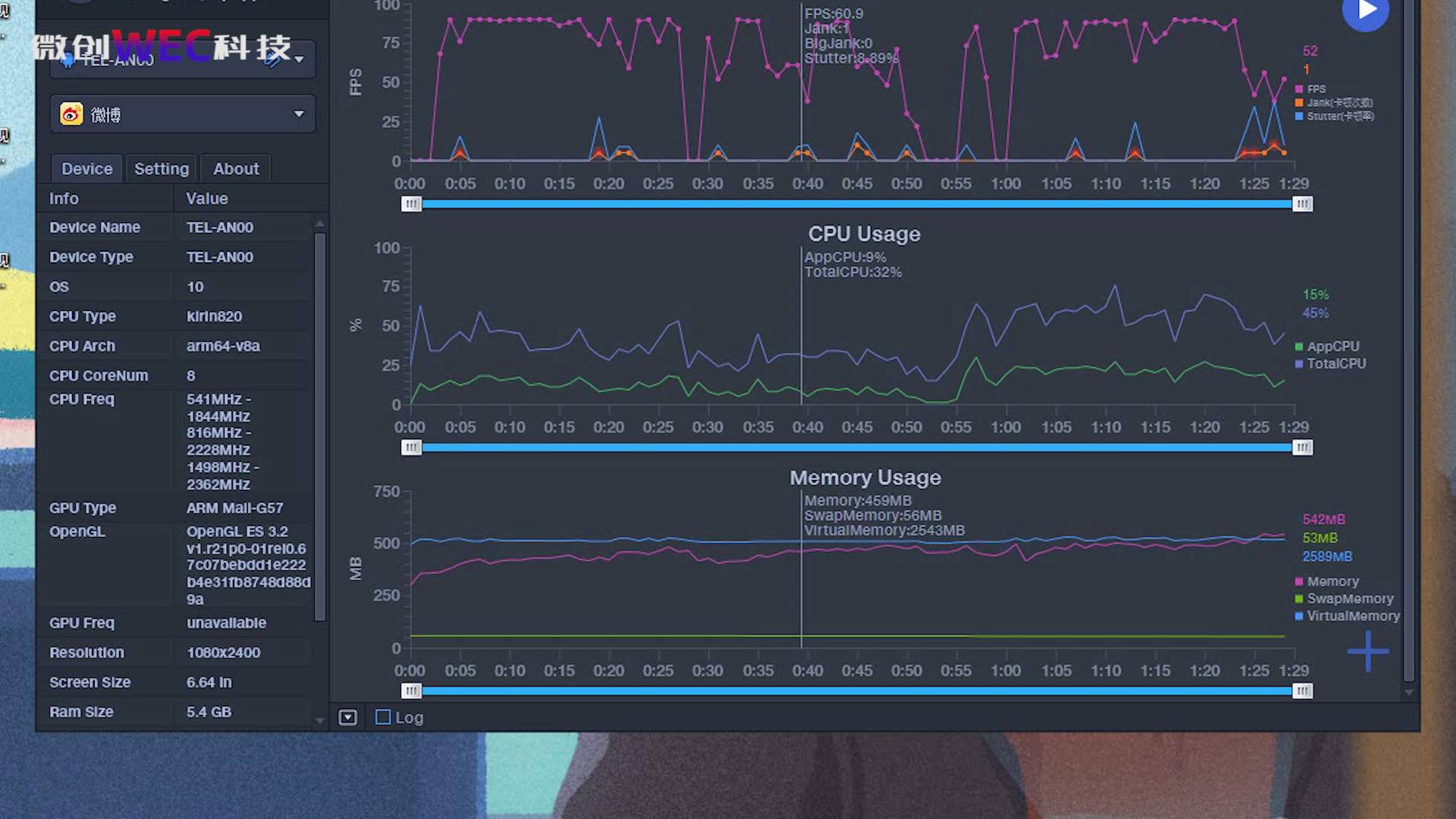Click left range handle of CPU Usage chart
This screenshot has width=1456, height=819.
coord(411,447)
